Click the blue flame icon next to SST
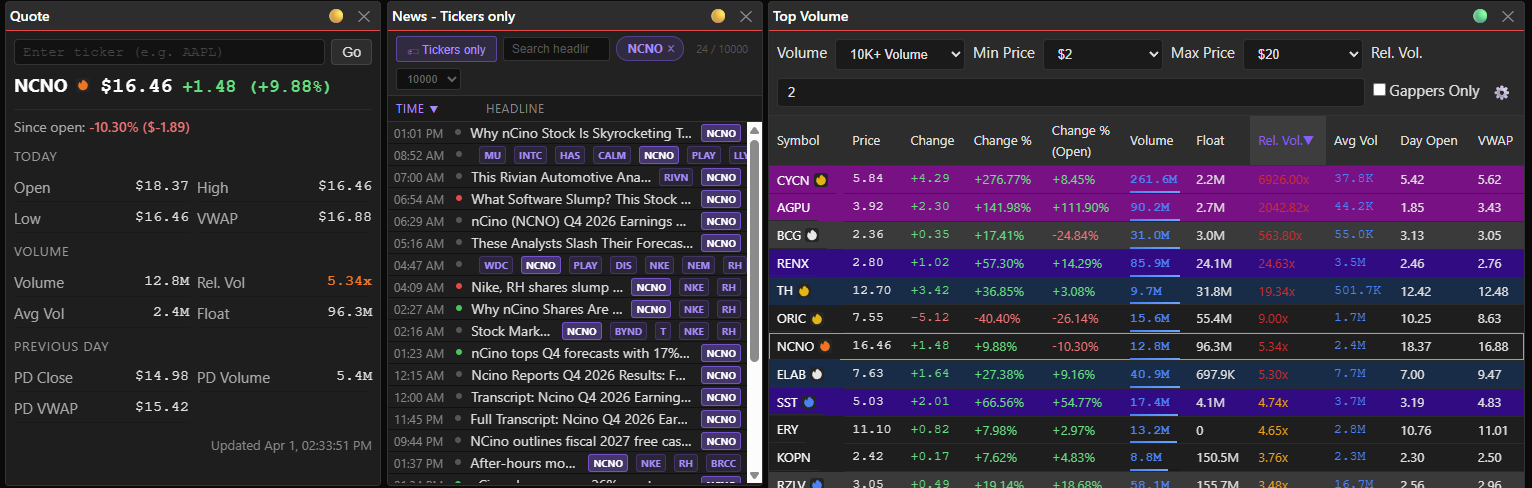Screen dimensions: 1532x488 pyautogui.click(x=808, y=402)
